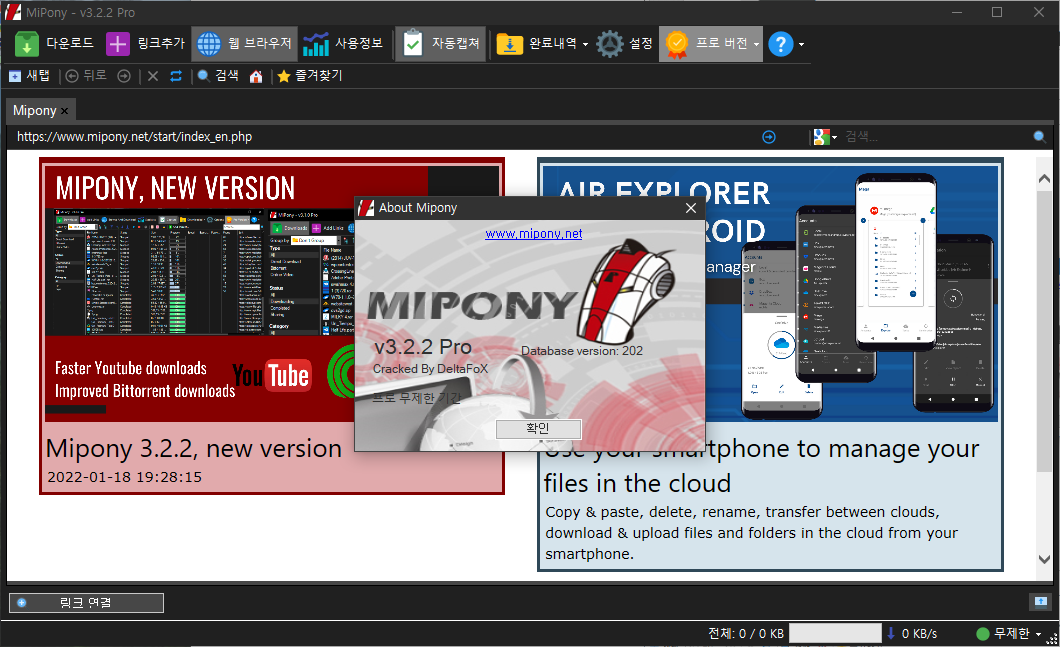This screenshot has height=647, width=1060.
Task: Reload the page with refresh icon
Action: coord(176,76)
